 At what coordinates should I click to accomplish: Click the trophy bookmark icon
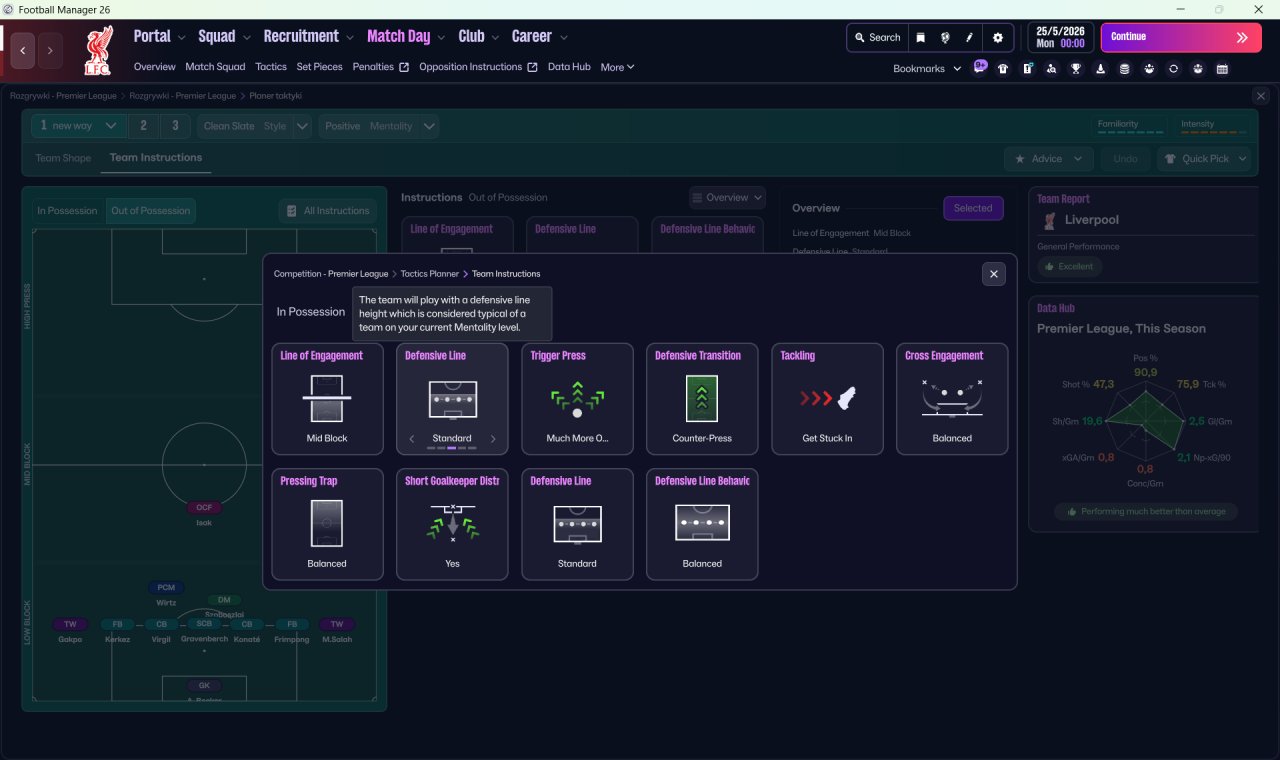[x=1076, y=69]
